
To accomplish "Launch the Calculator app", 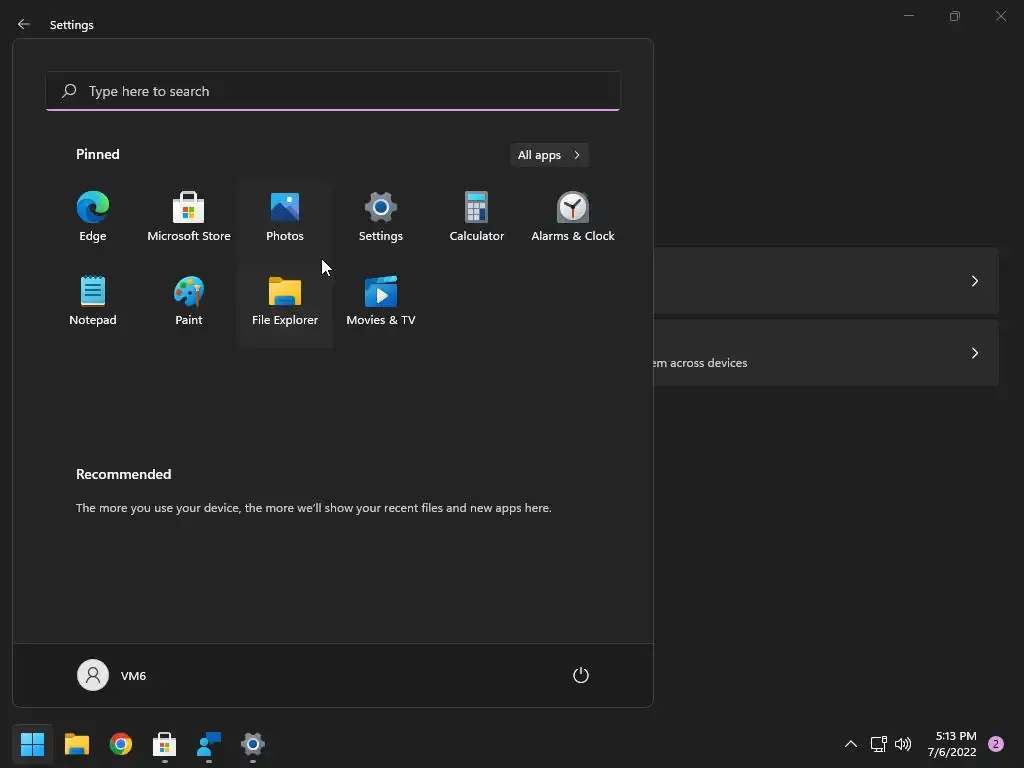I will tap(477, 217).
